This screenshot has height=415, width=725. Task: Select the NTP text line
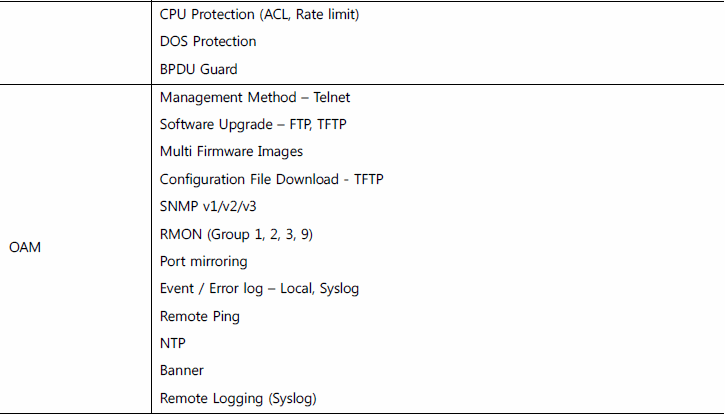click(x=172, y=343)
